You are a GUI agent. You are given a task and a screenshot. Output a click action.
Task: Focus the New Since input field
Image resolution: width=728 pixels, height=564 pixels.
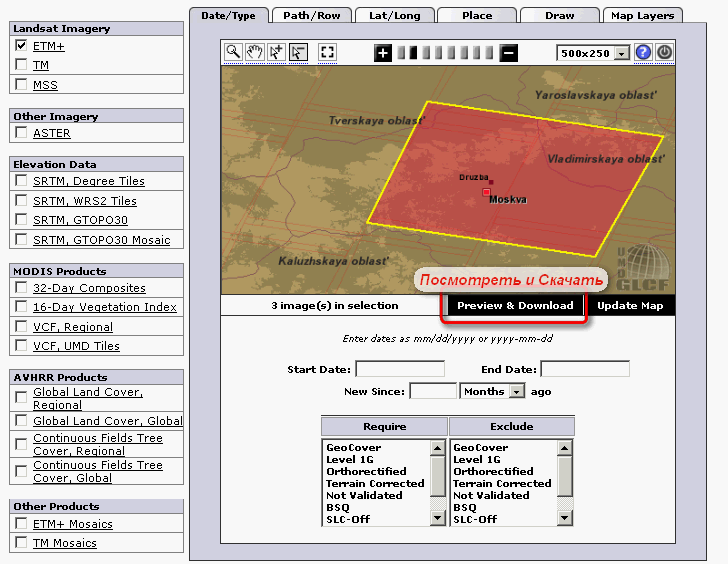coord(433,391)
